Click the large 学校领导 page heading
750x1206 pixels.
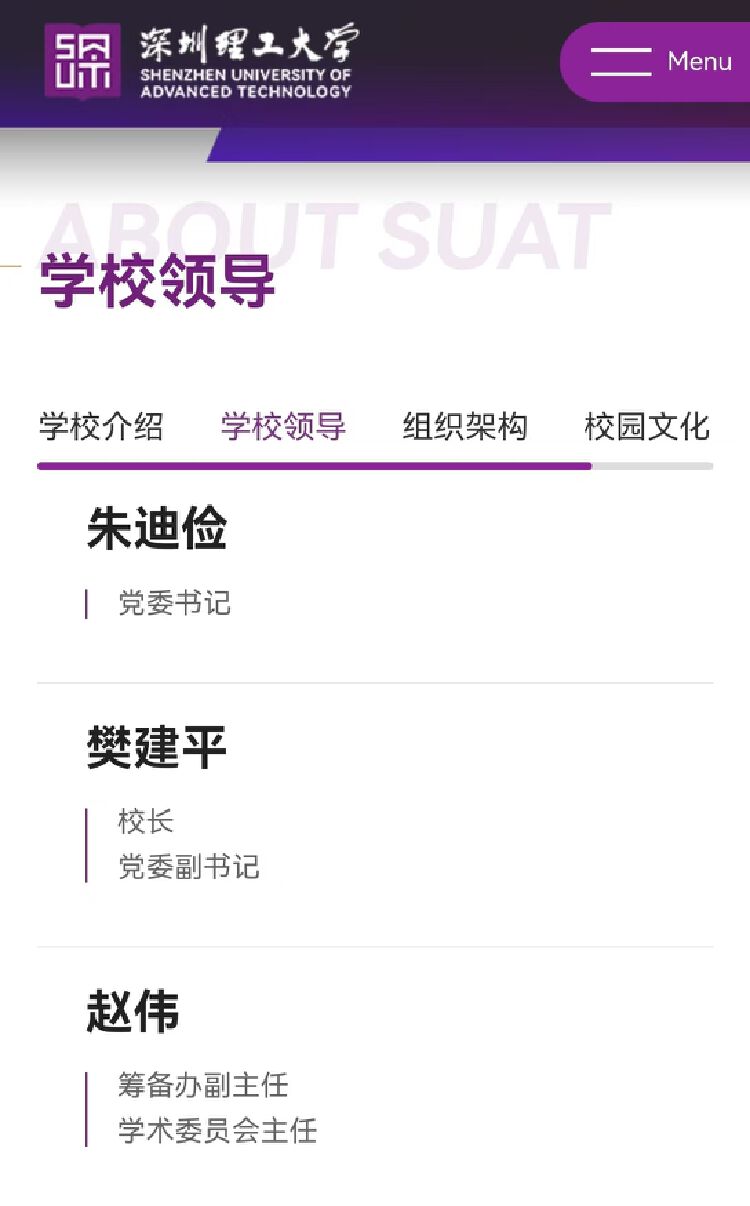click(157, 283)
